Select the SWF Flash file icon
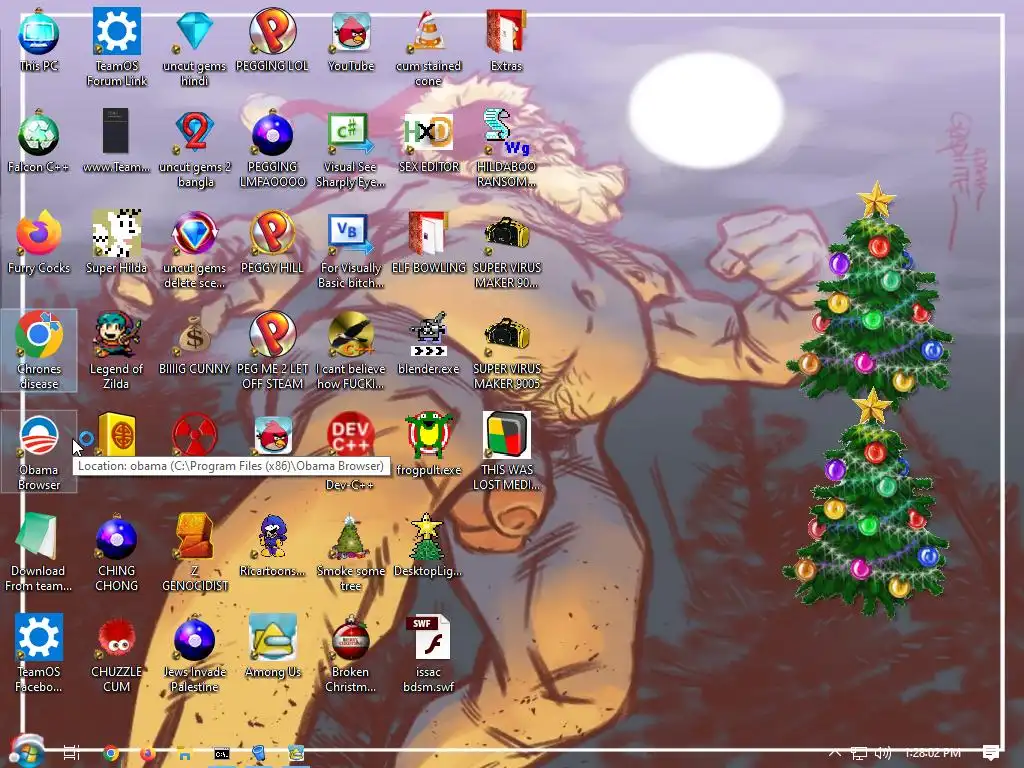This screenshot has height=768, width=1024. click(428, 653)
